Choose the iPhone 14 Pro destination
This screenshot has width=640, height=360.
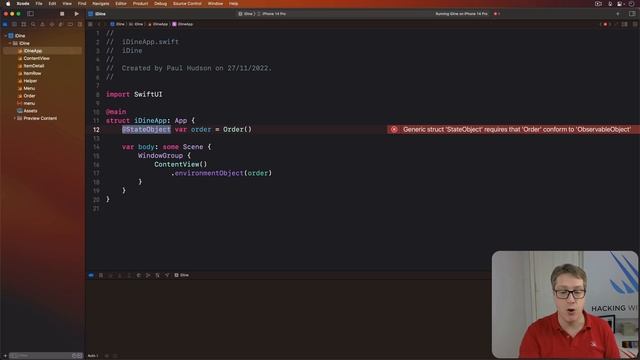(x=272, y=14)
